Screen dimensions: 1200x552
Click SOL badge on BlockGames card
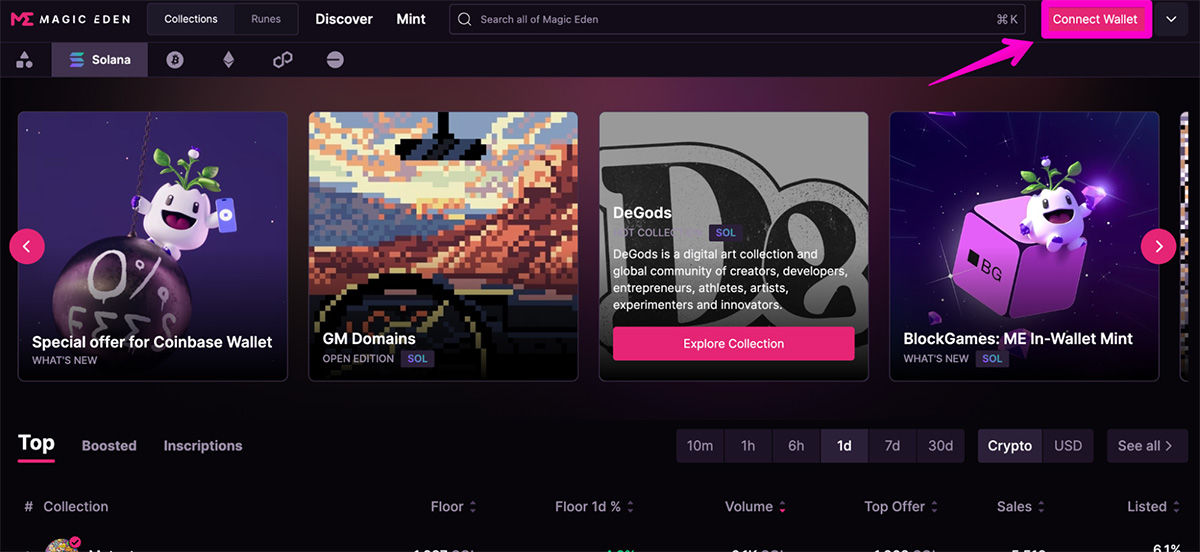[992, 359]
